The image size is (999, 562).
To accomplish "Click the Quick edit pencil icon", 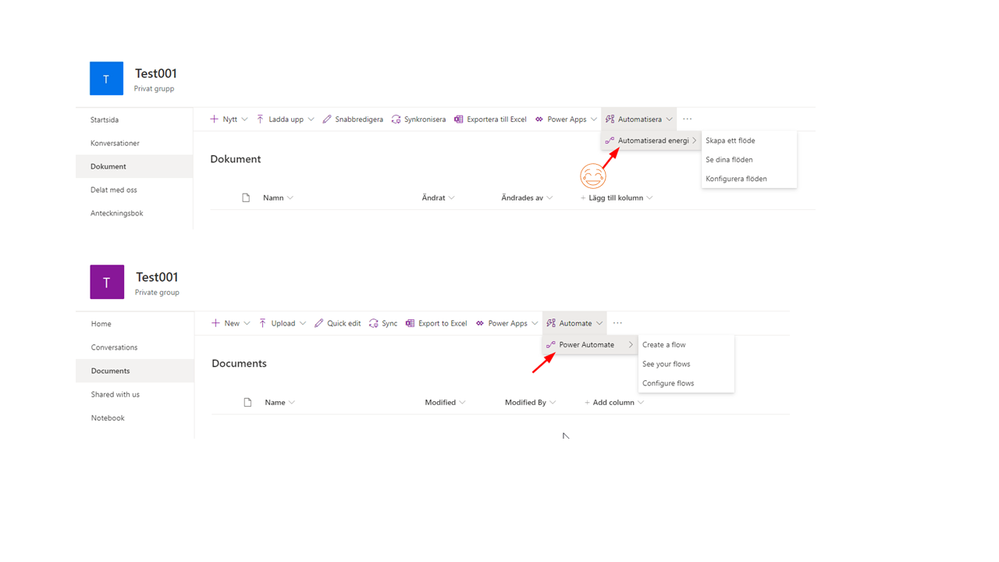I will [319, 323].
